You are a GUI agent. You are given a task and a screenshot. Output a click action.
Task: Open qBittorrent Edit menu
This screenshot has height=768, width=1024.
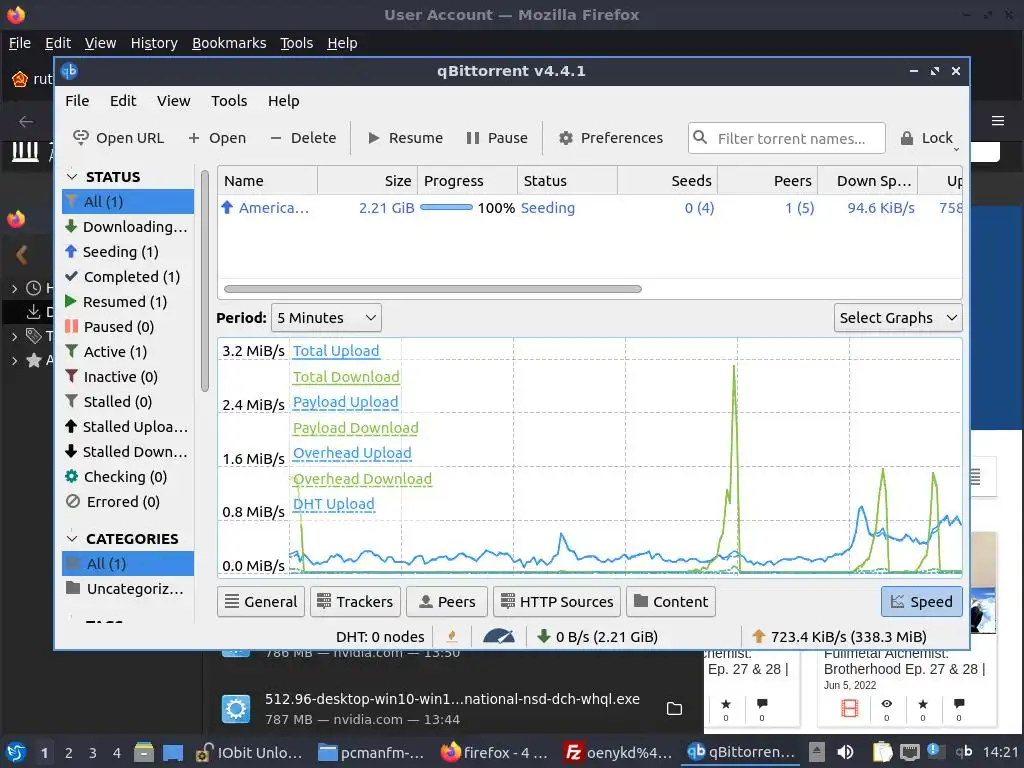[123, 101]
